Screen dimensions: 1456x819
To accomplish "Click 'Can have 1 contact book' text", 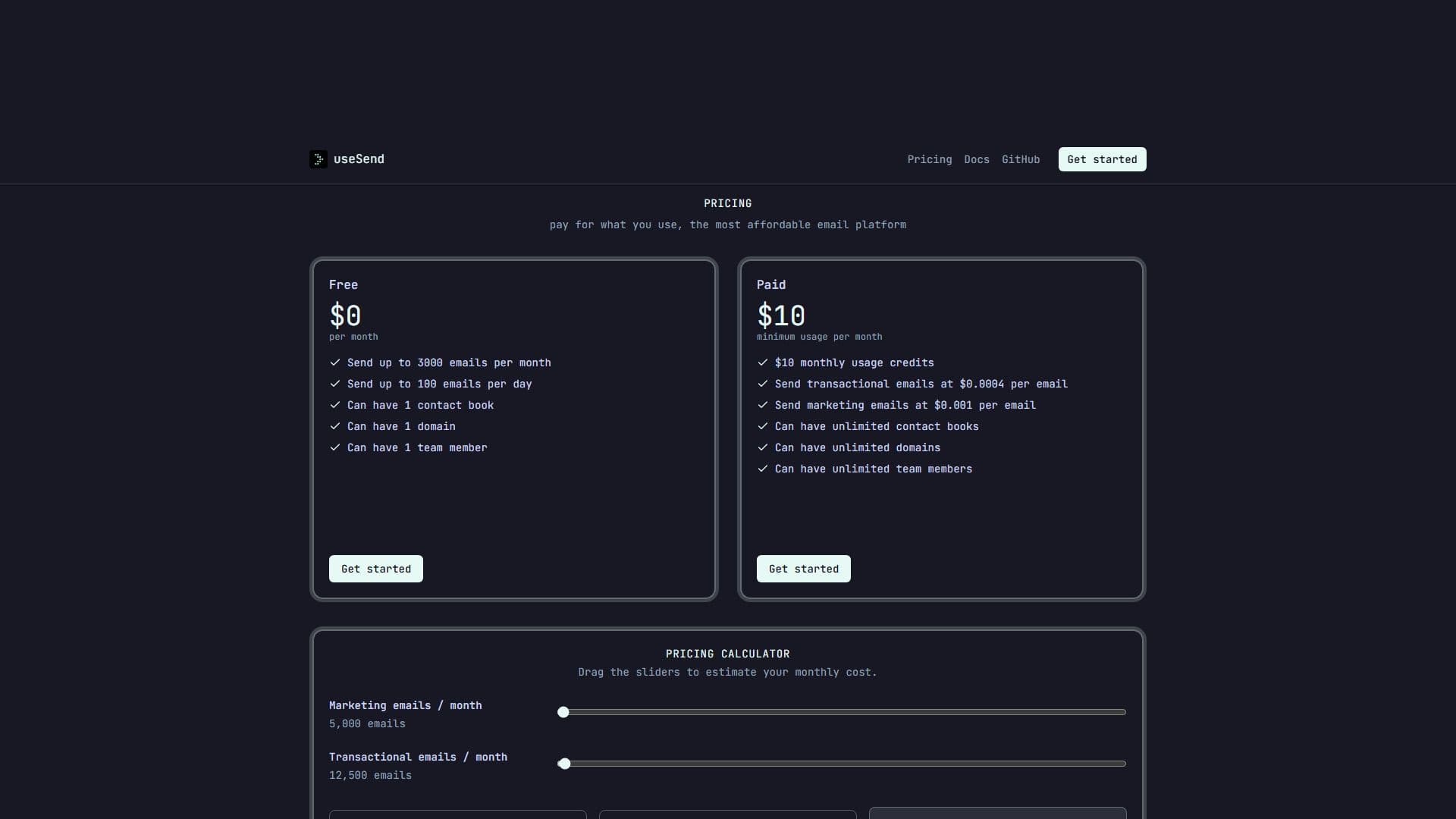I will [420, 405].
